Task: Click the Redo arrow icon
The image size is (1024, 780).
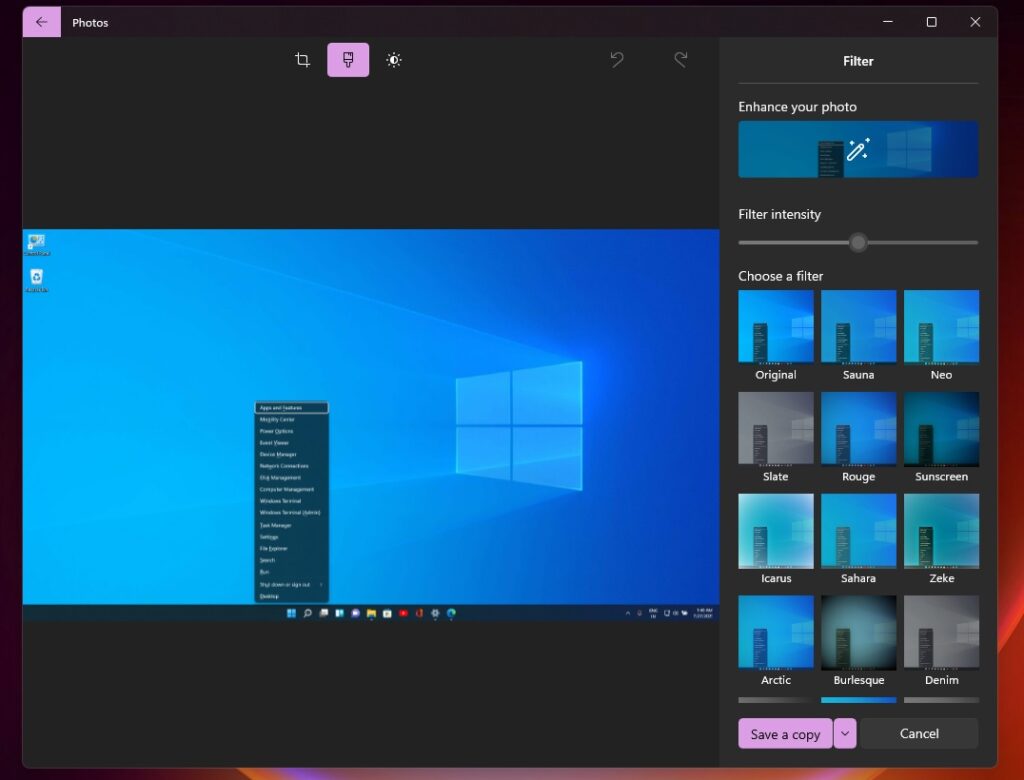Action: pyautogui.click(x=681, y=60)
